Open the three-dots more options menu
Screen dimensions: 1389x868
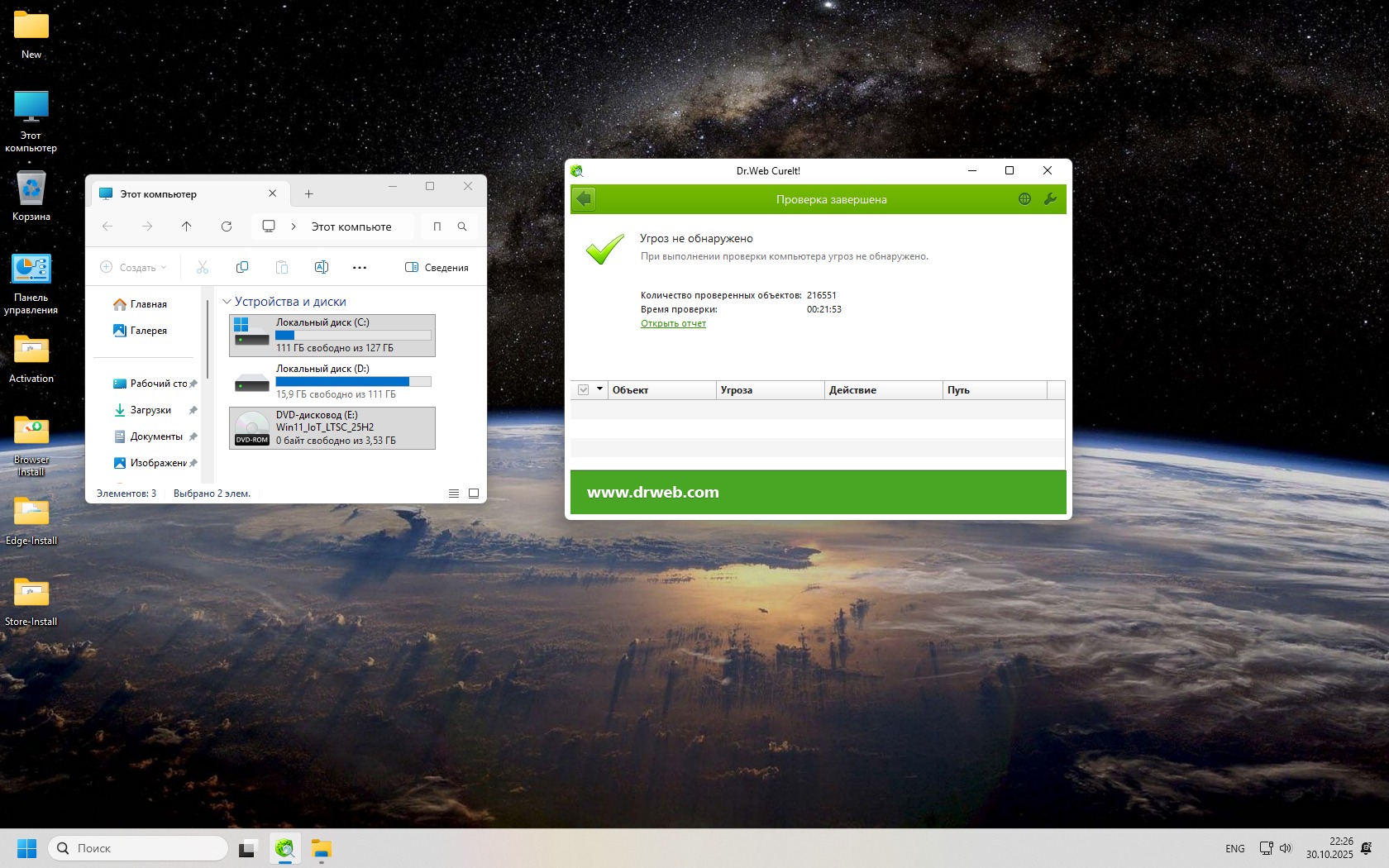359,267
